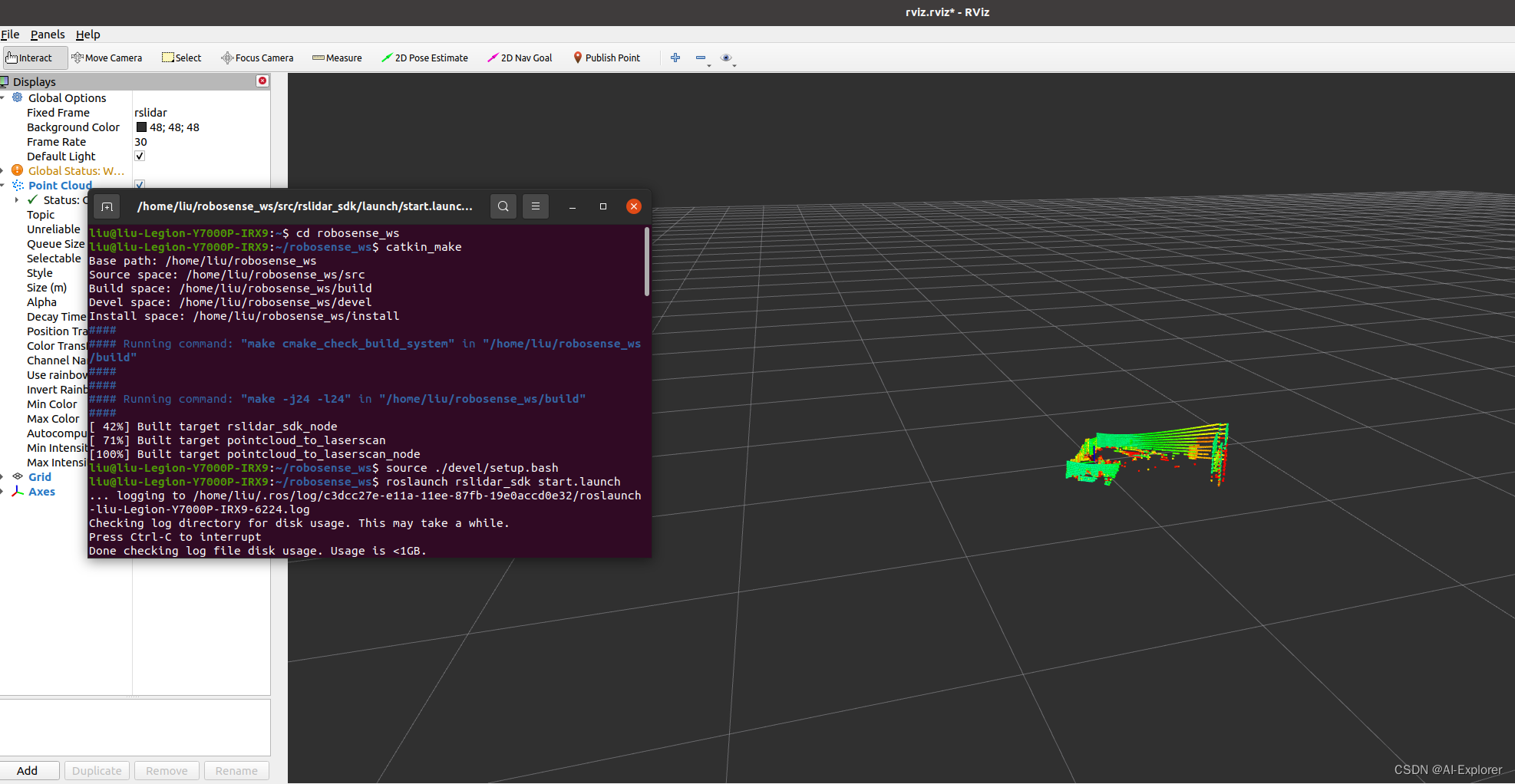Screen dimensions: 1515x784
Task: Click the Duplicate display button
Action: (97, 770)
